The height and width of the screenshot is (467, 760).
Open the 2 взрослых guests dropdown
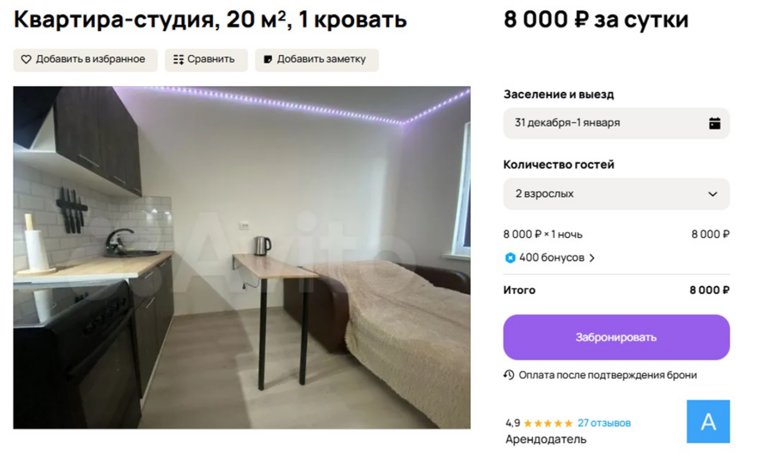(616, 194)
